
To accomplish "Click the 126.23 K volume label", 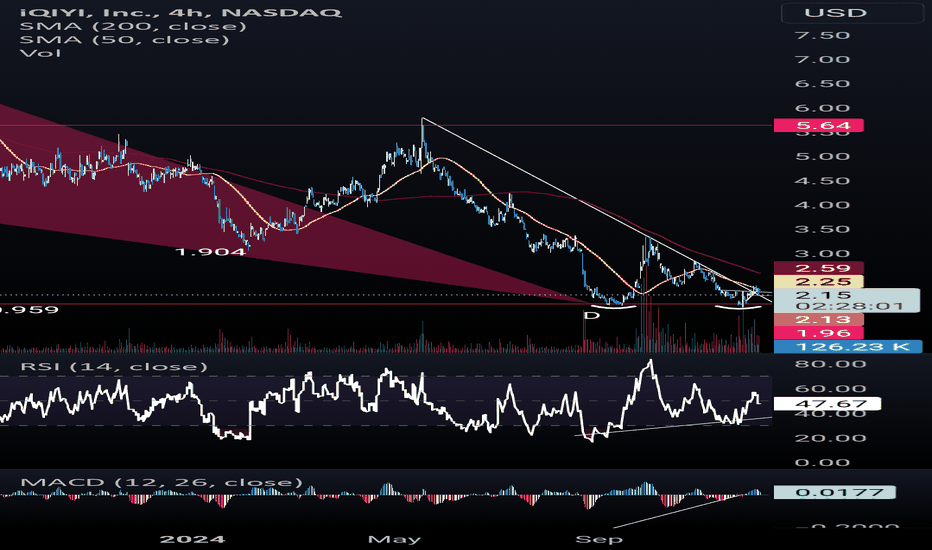I will (x=848, y=347).
